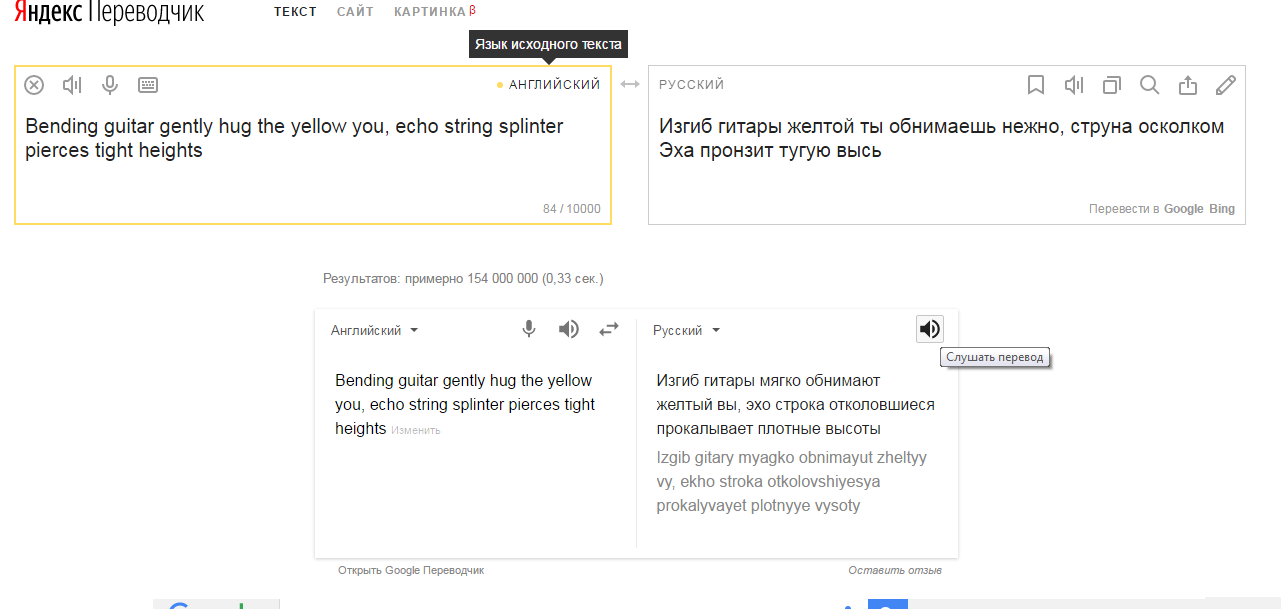Listen to the English source text in Yandex
The height and width of the screenshot is (609, 1281).
[x=72, y=85]
